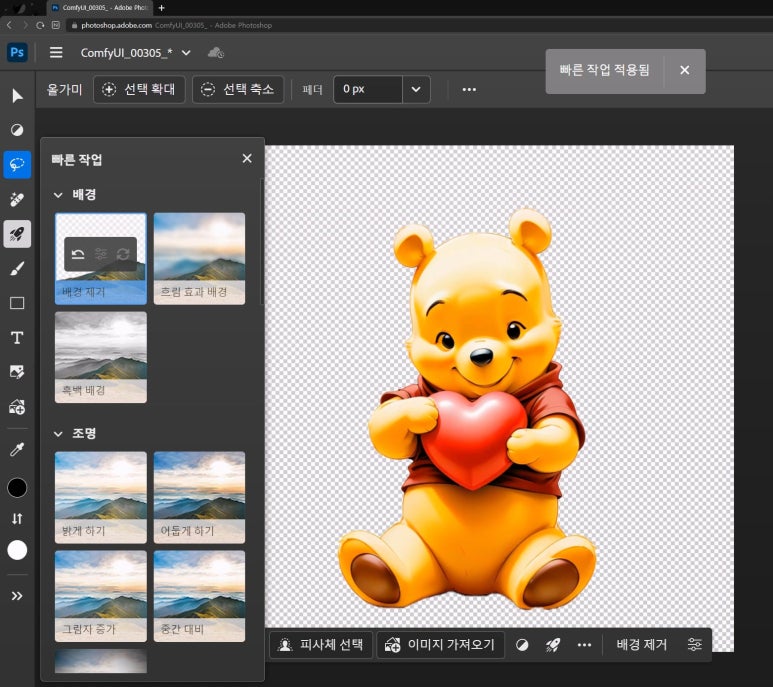Collapse the 조명 section
Image resolution: width=773 pixels, height=687 pixels.
pos(58,434)
